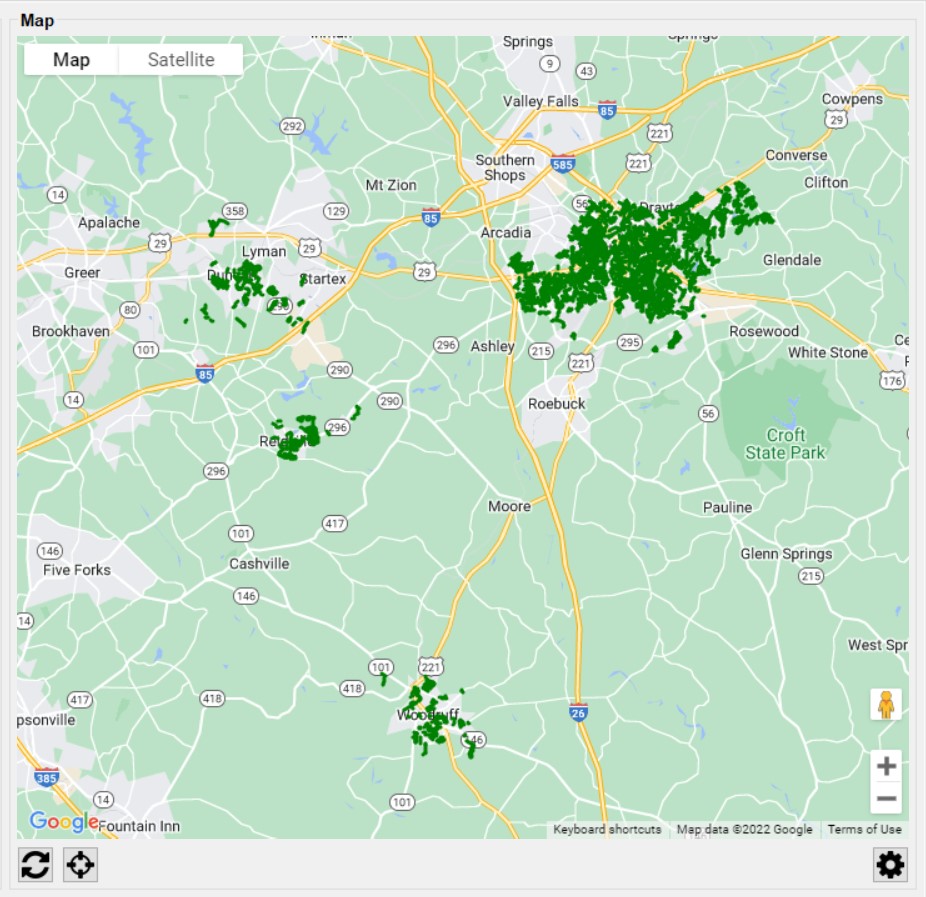Open Terms of Use link
Screen dimensions: 926x897
[x=865, y=829]
